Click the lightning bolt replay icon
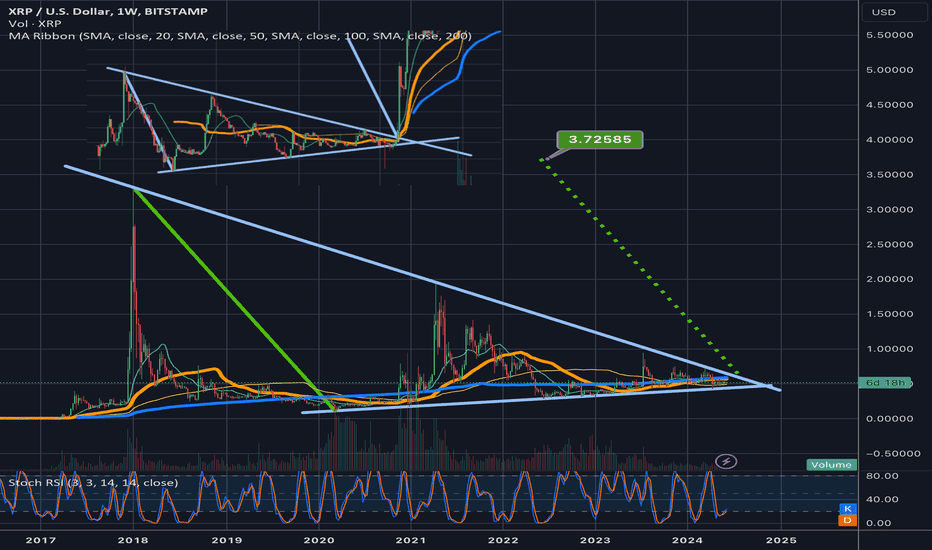This screenshot has width=932, height=550. click(x=726, y=461)
